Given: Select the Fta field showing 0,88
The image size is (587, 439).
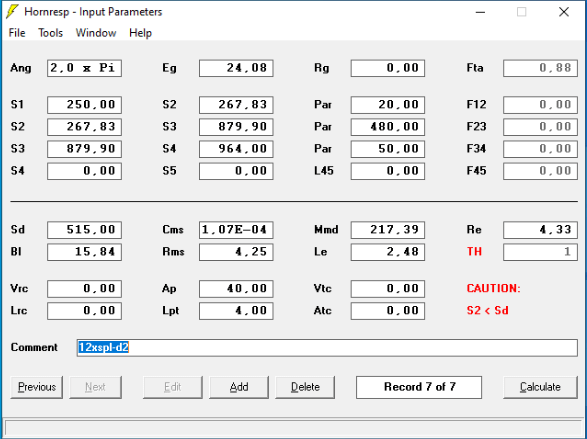Looking at the screenshot, I should click(540, 68).
